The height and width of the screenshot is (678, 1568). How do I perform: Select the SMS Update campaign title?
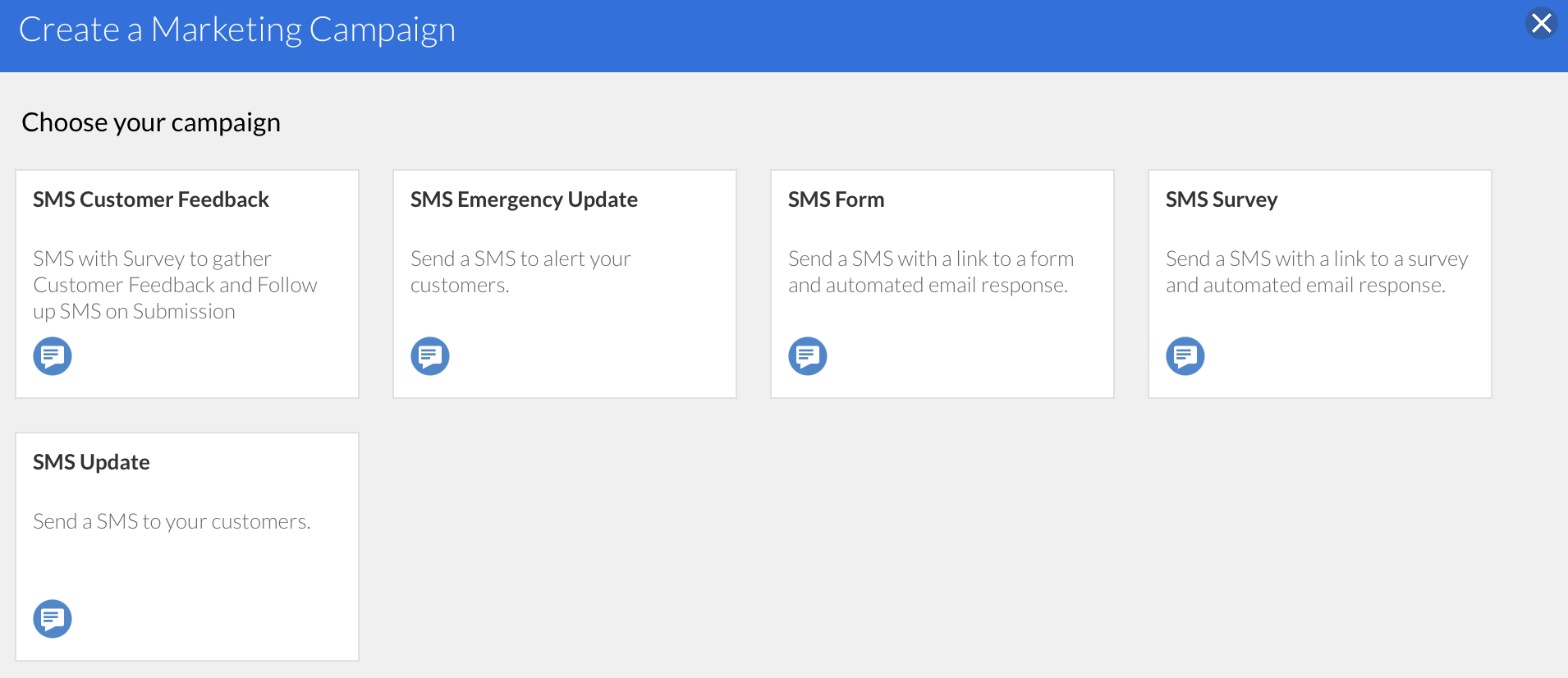coord(91,462)
